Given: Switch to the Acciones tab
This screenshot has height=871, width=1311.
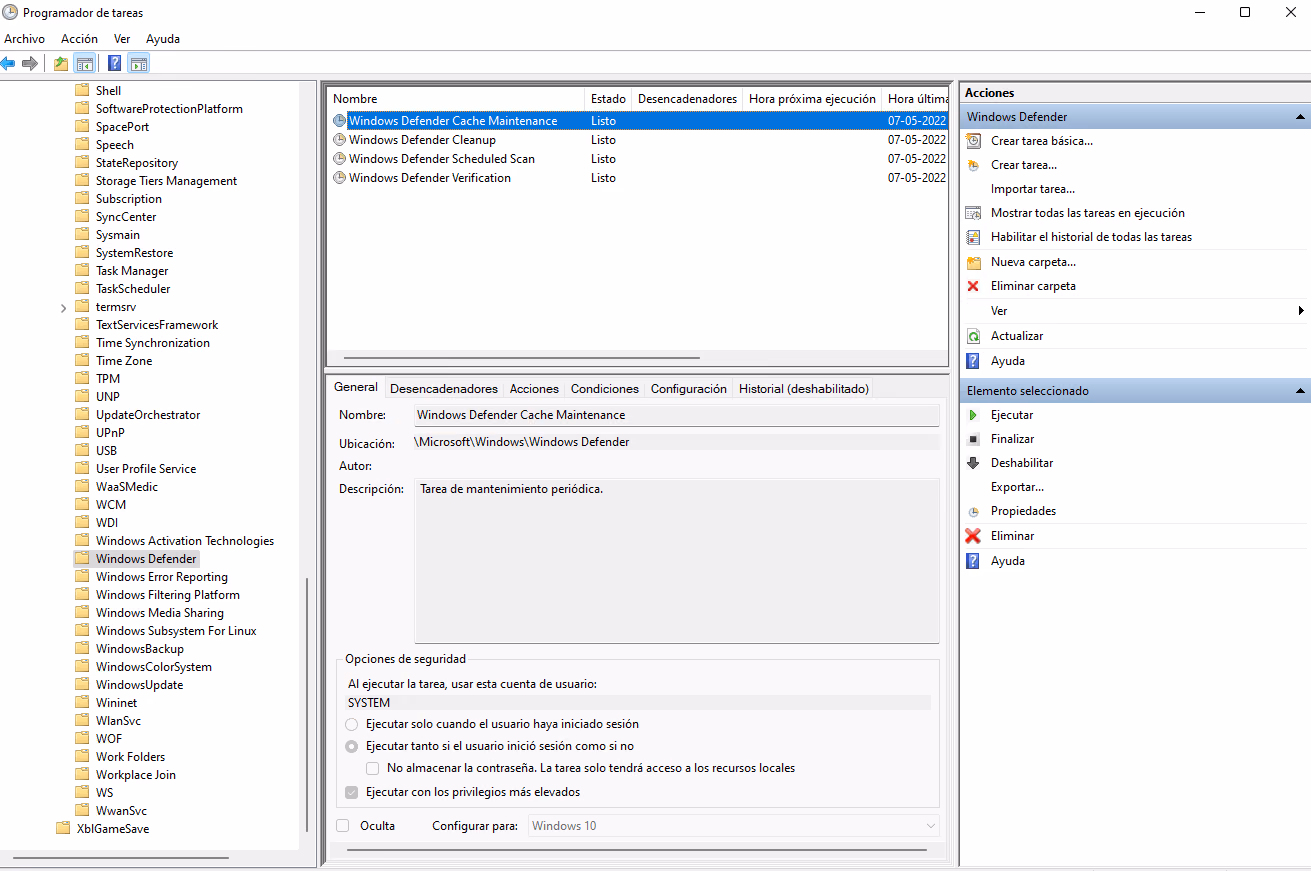Looking at the screenshot, I should [x=534, y=389].
